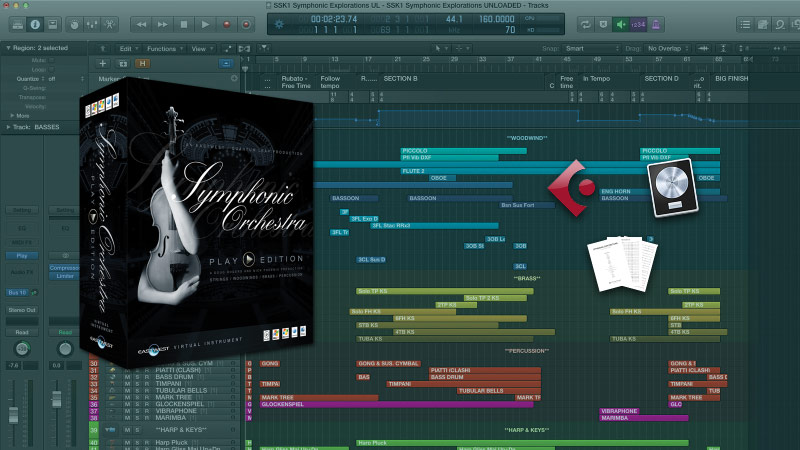This screenshot has width=800, height=450.
Task: Tick the Region Mute checkbox
Action: pos(52,60)
